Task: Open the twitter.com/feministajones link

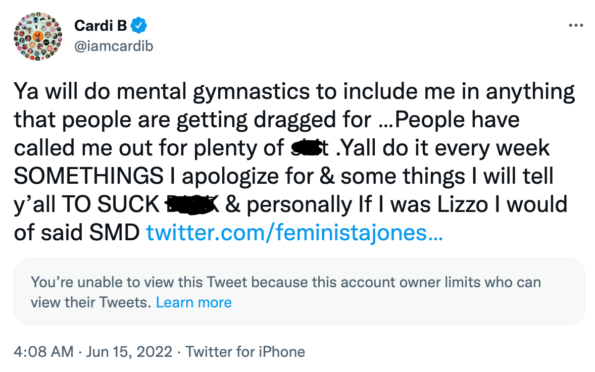Action: point(294,232)
